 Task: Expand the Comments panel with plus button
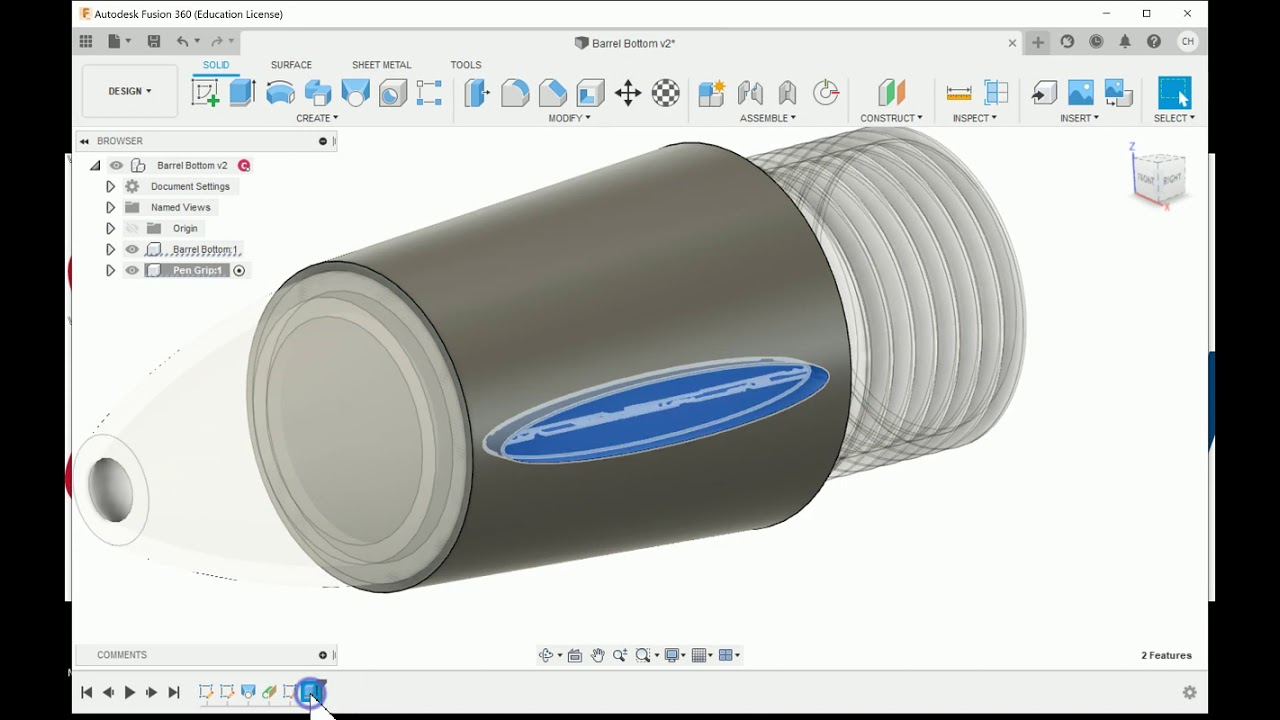[323, 655]
